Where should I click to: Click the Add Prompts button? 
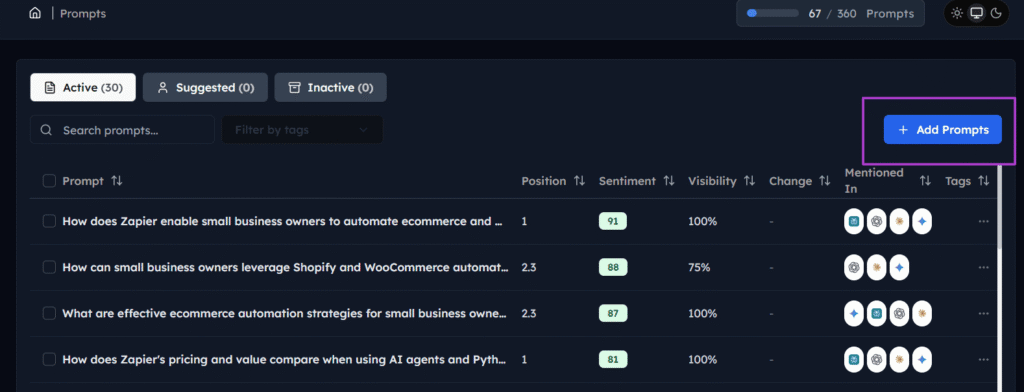pyautogui.click(x=942, y=130)
